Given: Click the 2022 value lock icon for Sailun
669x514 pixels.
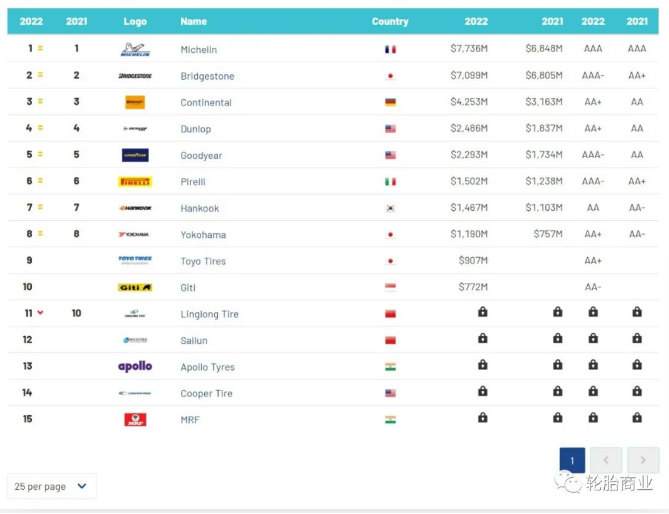Looking at the screenshot, I should (x=483, y=338).
